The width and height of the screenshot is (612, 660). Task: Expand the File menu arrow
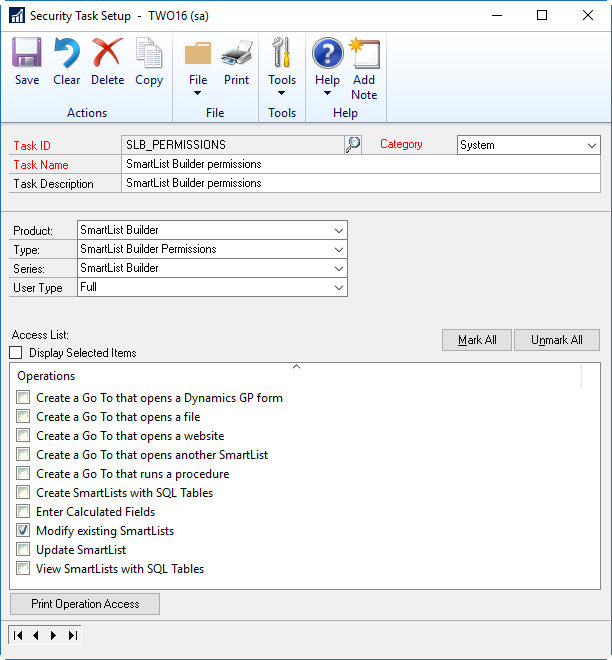point(197,93)
